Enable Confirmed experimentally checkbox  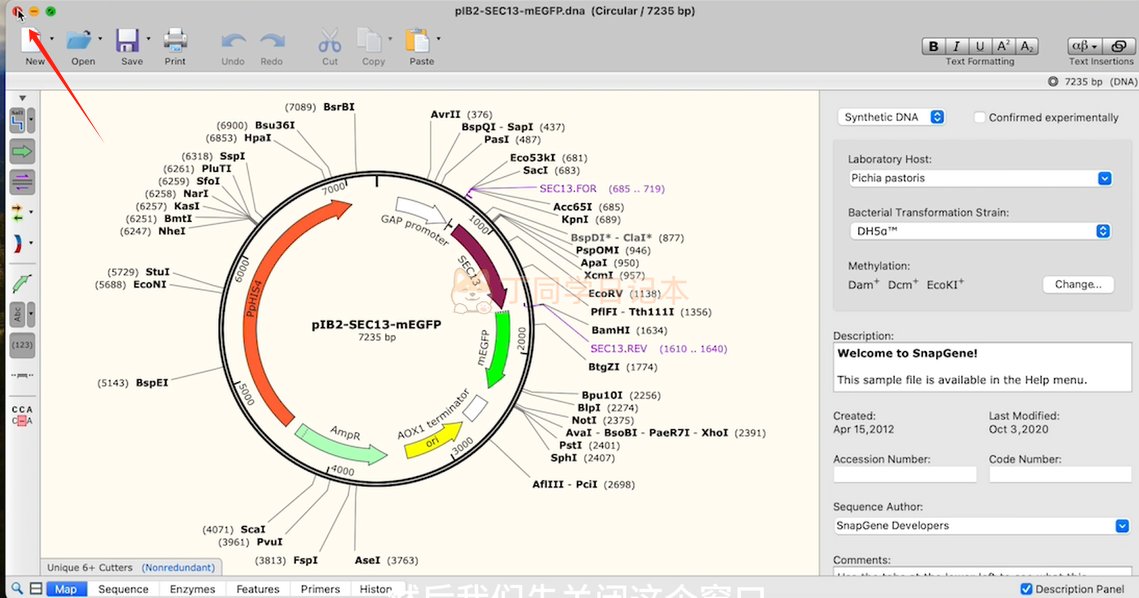click(980, 117)
